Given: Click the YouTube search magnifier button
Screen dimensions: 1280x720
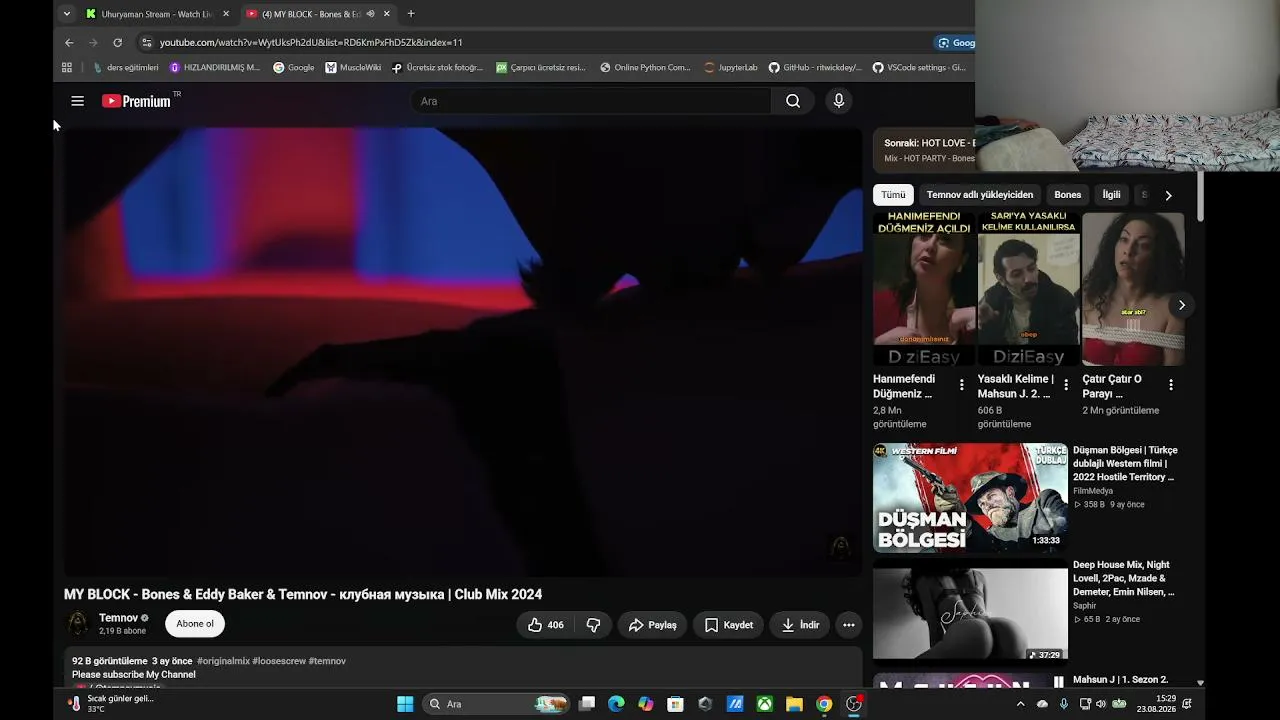Looking at the screenshot, I should click(793, 101).
